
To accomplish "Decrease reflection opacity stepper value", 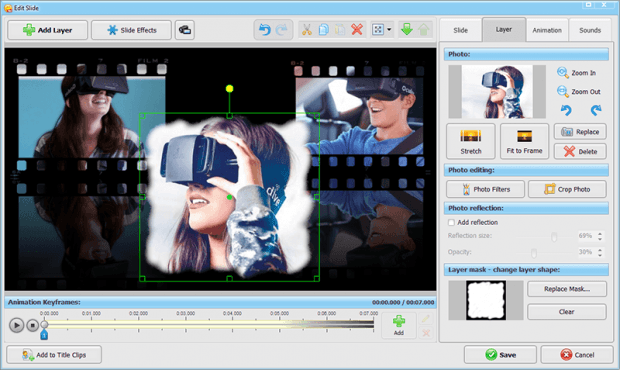I will (x=600, y=255).
